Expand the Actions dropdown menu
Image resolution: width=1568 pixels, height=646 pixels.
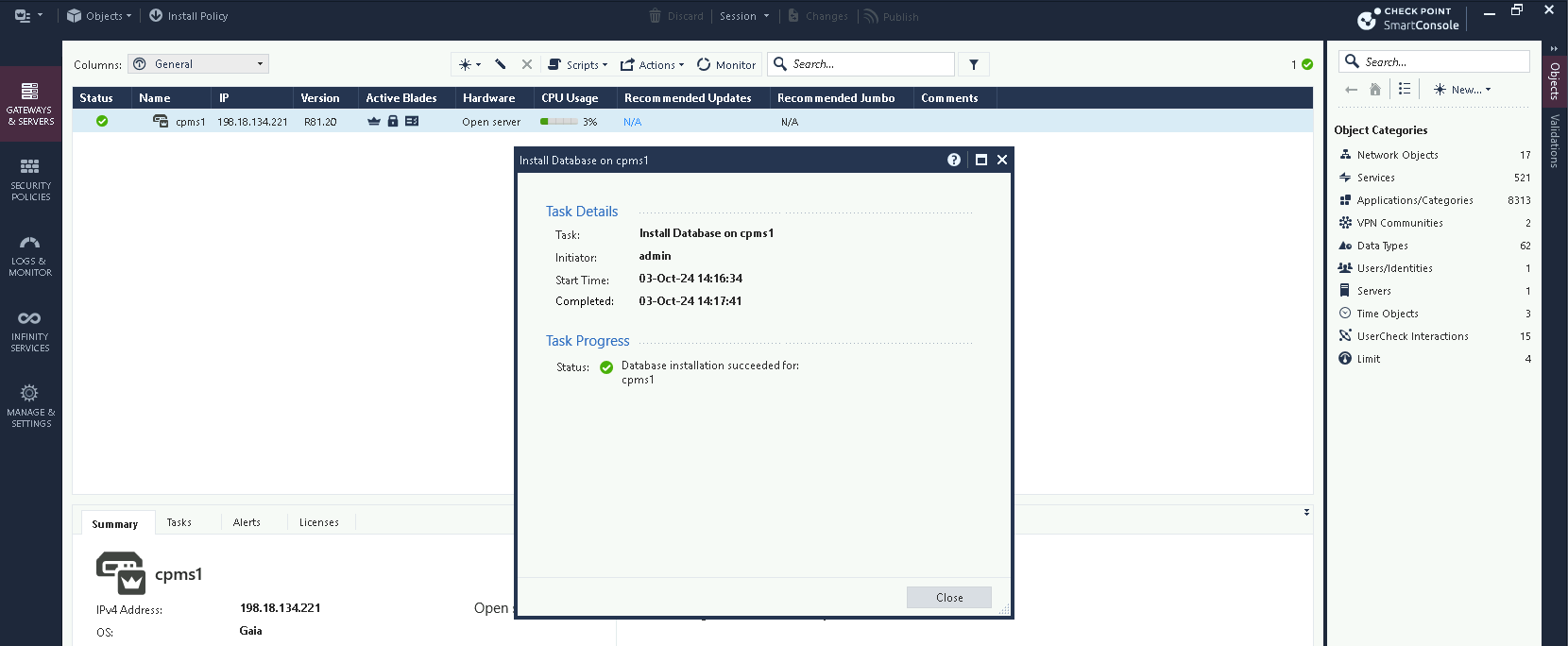pyautogui.click(x=652, y=64)
